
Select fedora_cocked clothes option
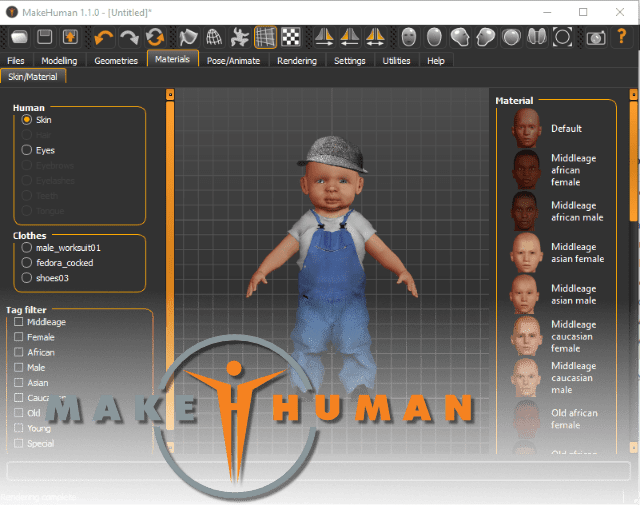pos(27,263)
